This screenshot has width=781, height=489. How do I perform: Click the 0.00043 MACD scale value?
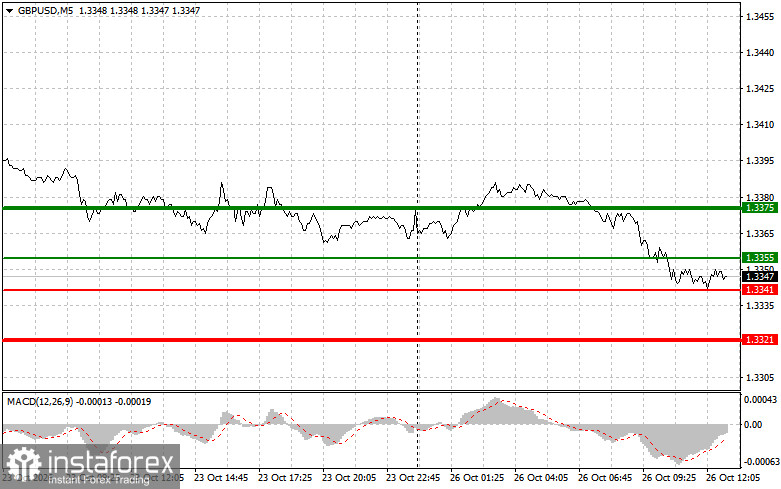[x=760, y=399]
